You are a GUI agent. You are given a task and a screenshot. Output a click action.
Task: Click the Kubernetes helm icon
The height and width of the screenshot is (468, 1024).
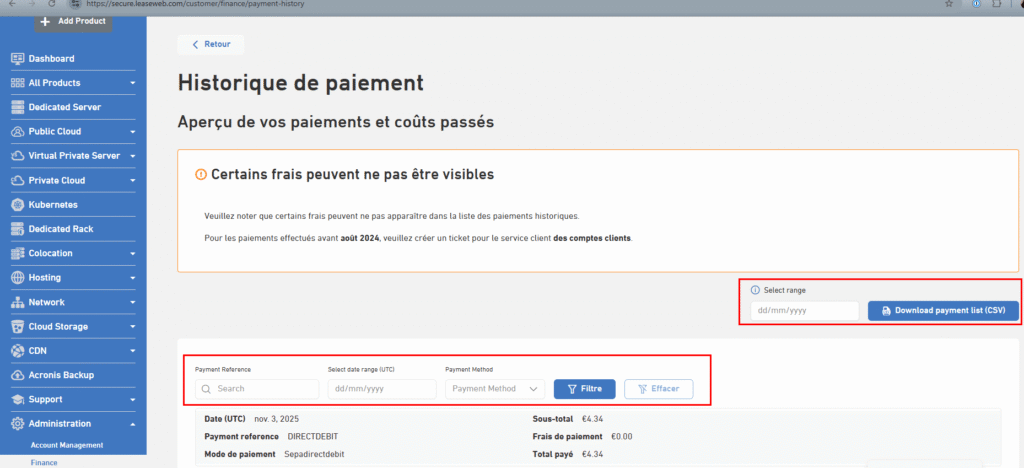(x=18, y=205)
